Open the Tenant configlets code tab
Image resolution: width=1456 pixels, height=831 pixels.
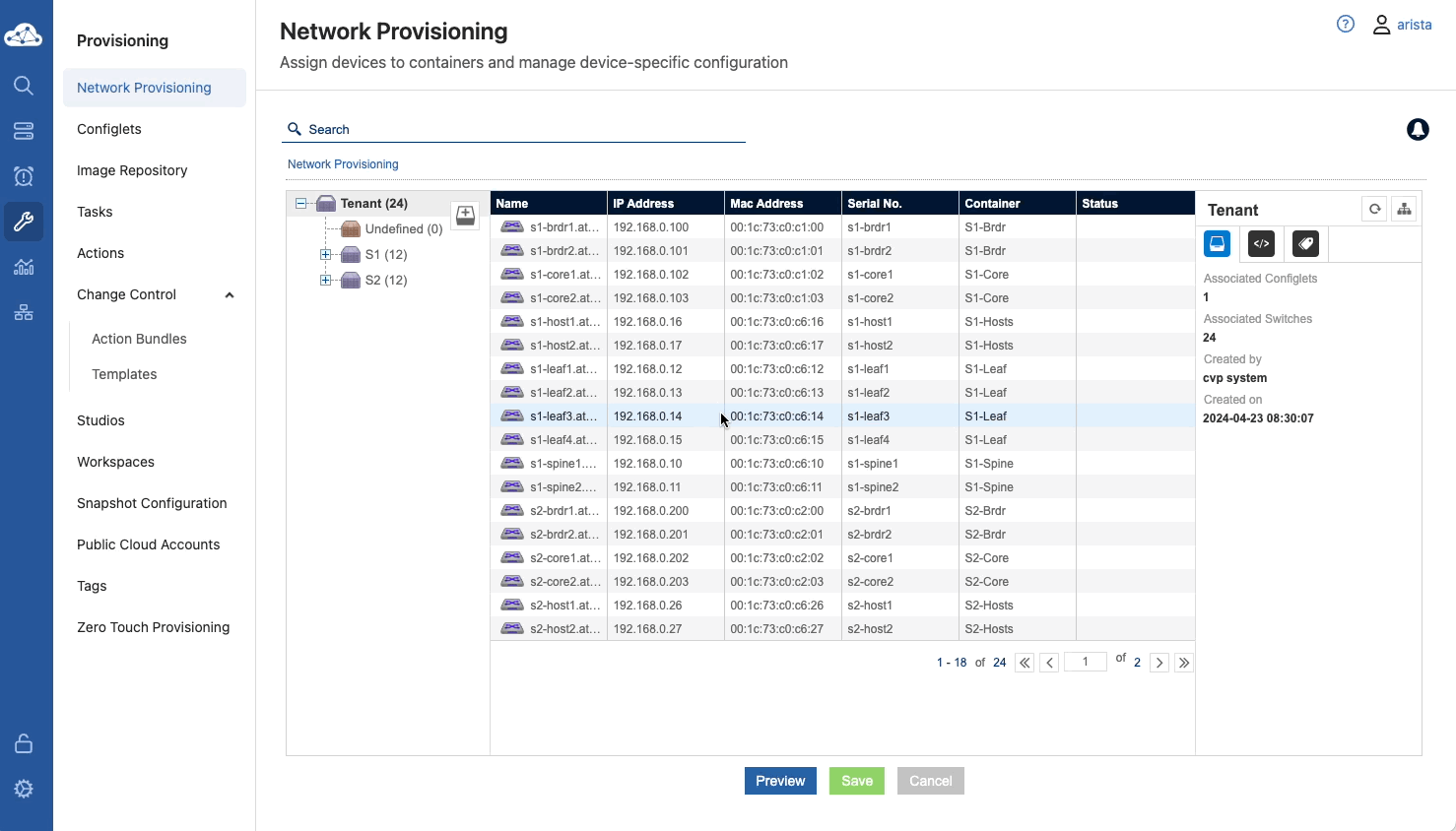point(1261,244)
